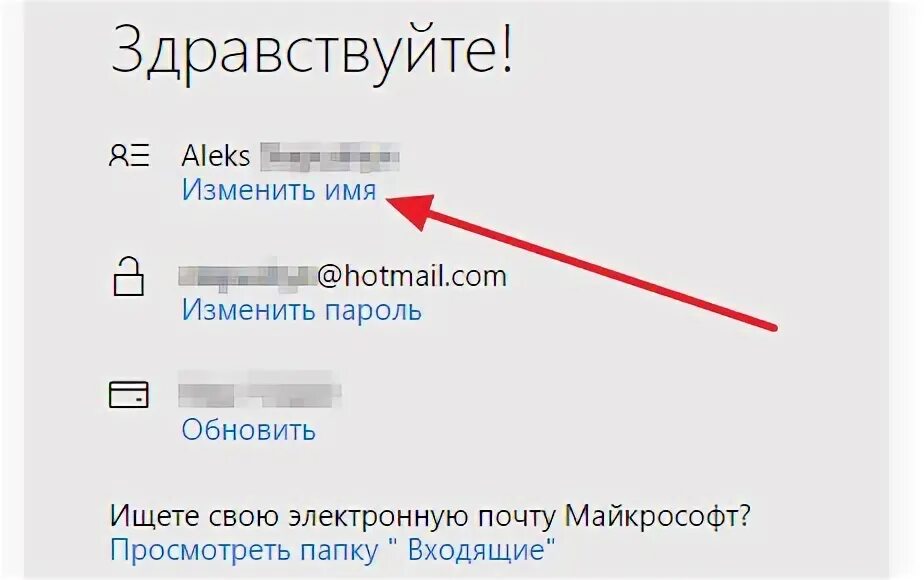Click the Aleks account name text

(x=216, y=156)
